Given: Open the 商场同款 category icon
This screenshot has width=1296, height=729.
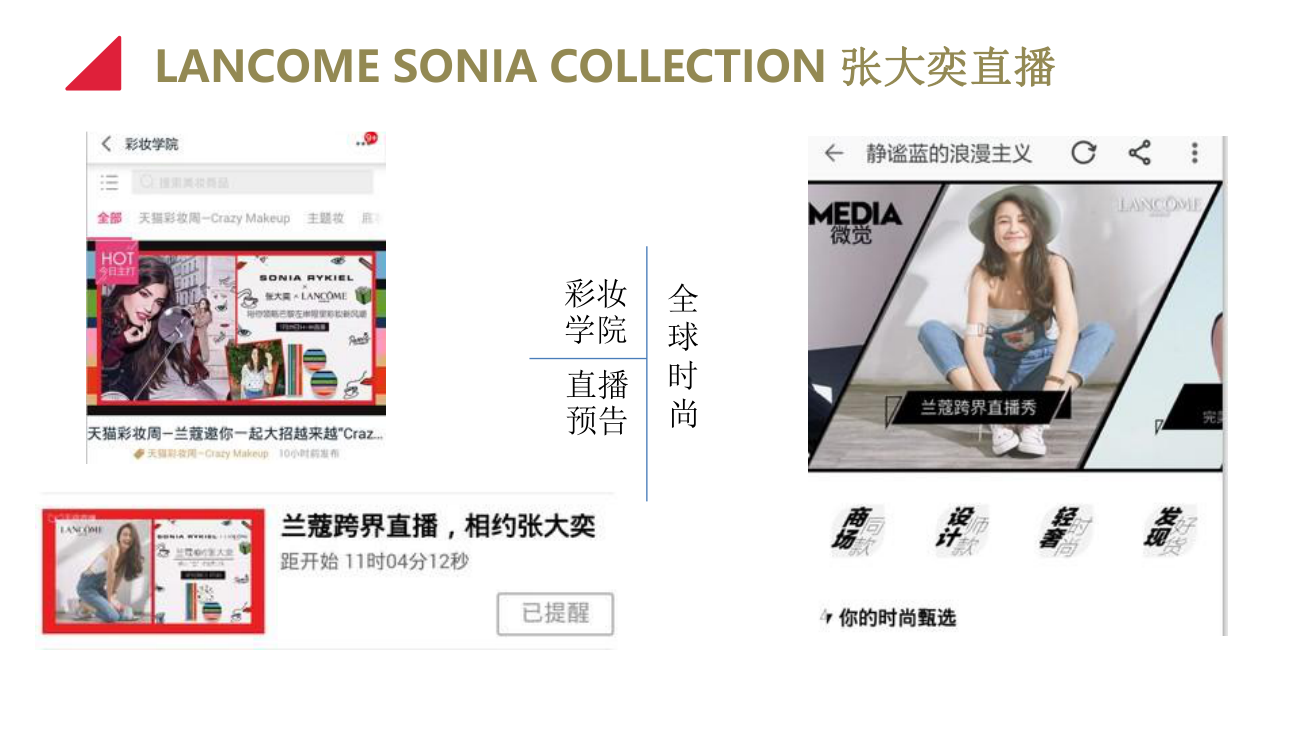Looking at the screenshot, I should point(858,530).
